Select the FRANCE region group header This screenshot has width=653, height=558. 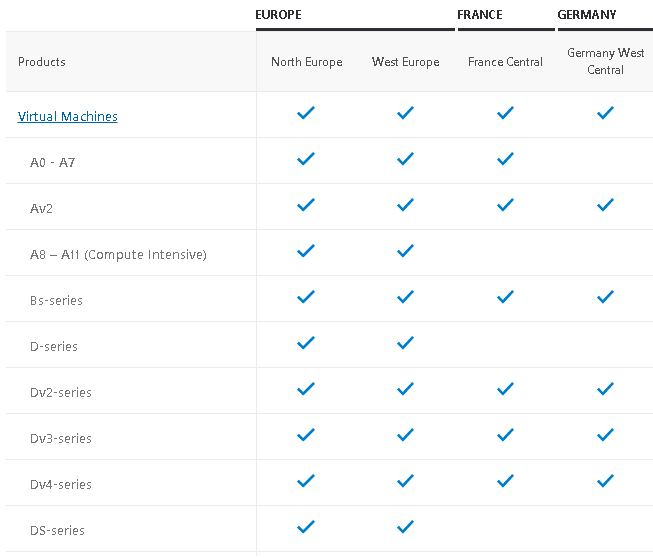pos(480,15)
